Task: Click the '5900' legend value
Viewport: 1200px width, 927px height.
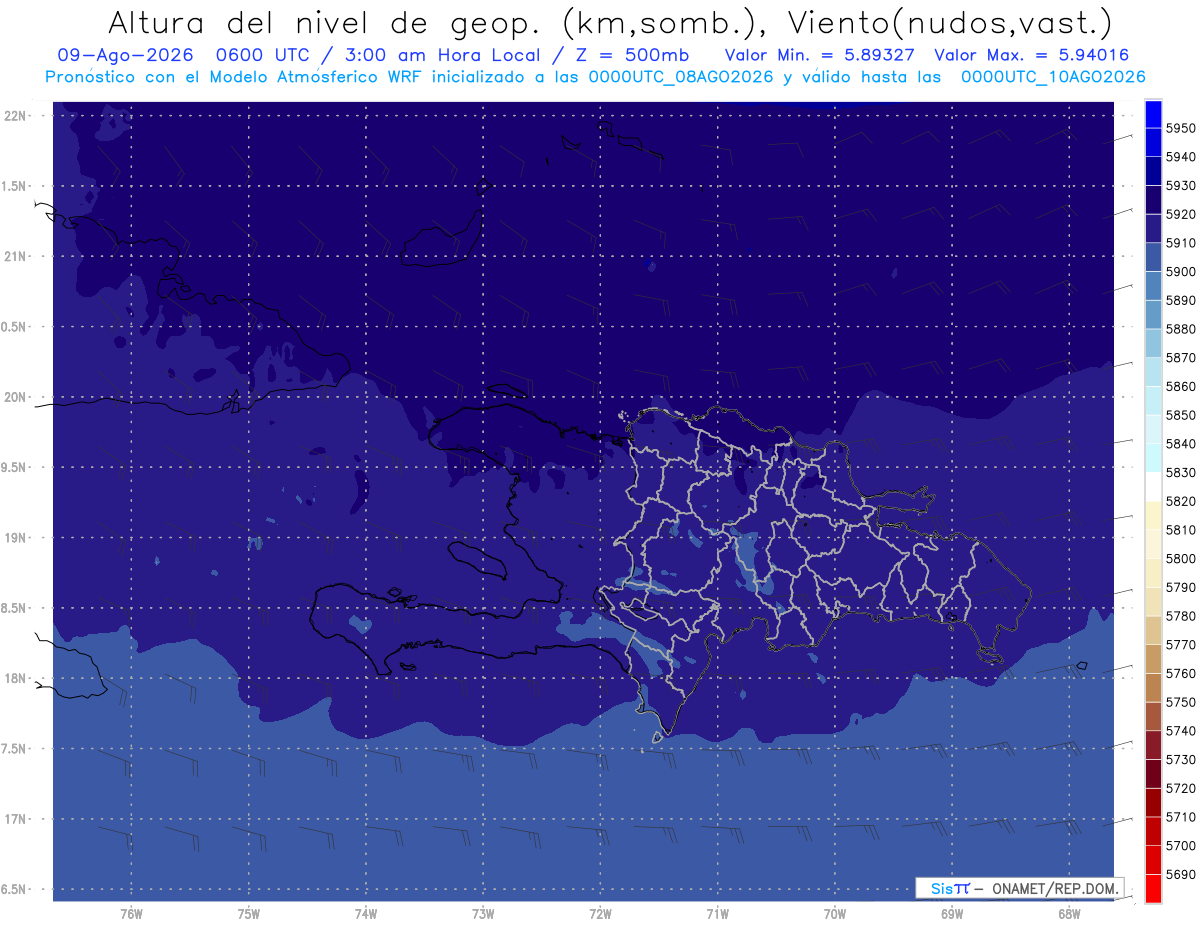Action: point(1181,271)
